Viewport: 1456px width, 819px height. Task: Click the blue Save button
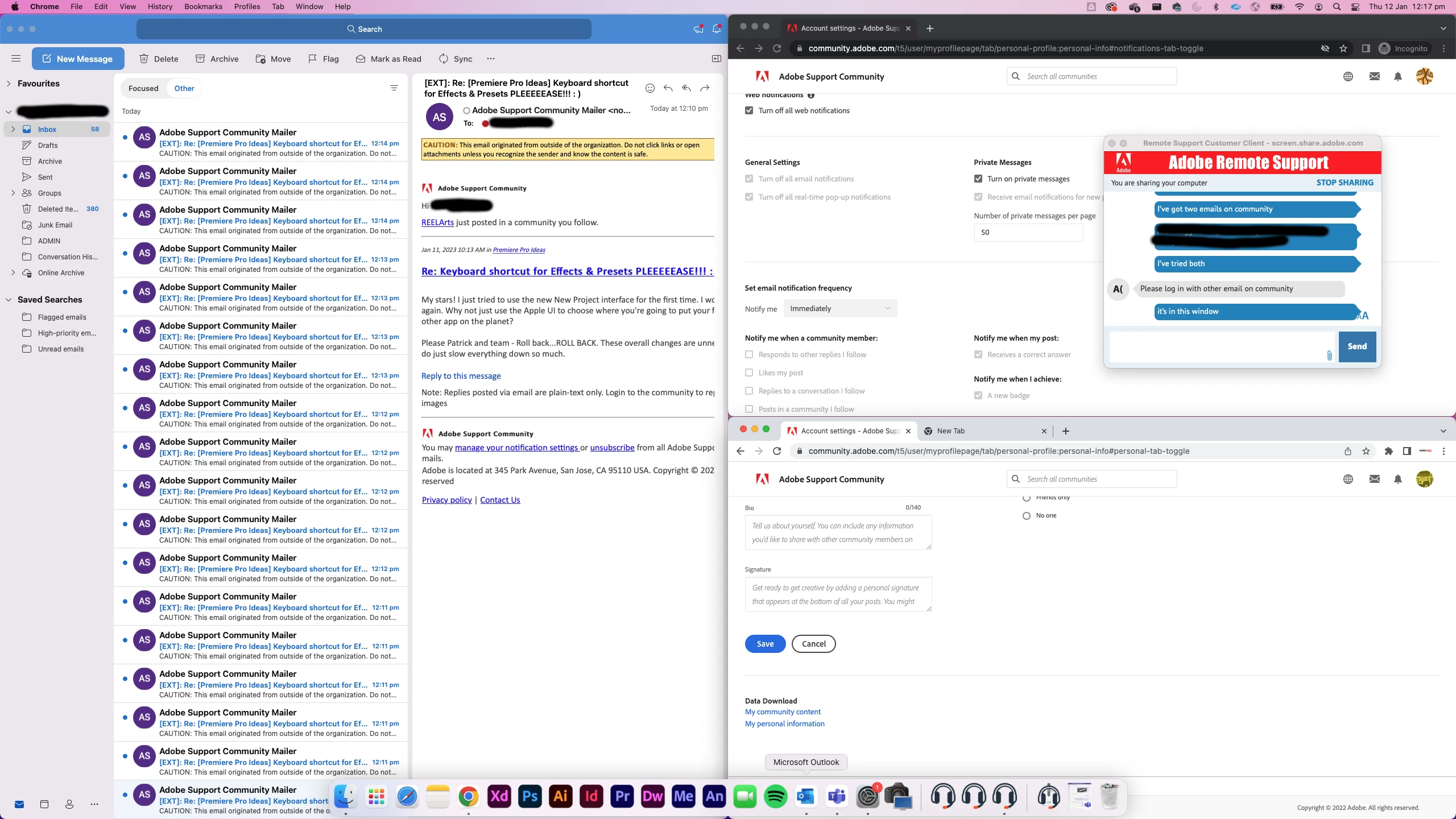click(x=765, y=644)
